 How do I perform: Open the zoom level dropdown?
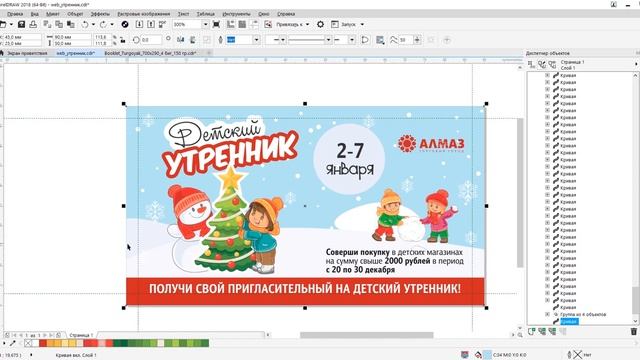coord(205,24)
